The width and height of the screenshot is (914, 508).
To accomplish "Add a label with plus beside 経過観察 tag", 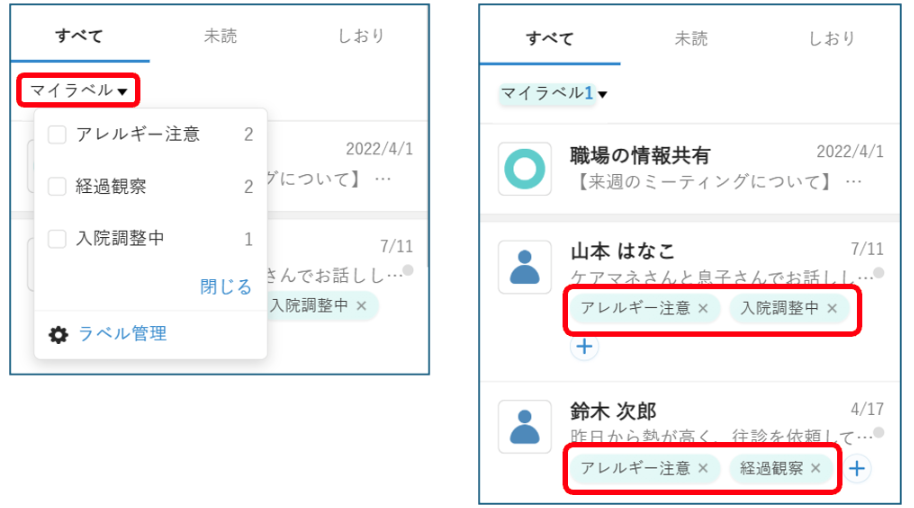I will [x=858, y=468].
